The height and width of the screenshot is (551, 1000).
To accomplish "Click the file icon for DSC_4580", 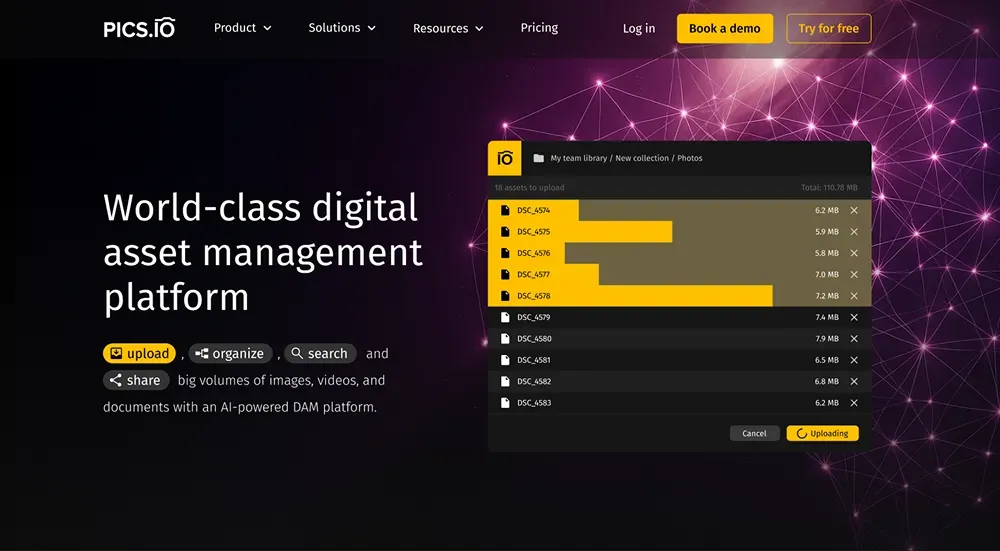I will (505, 339).
